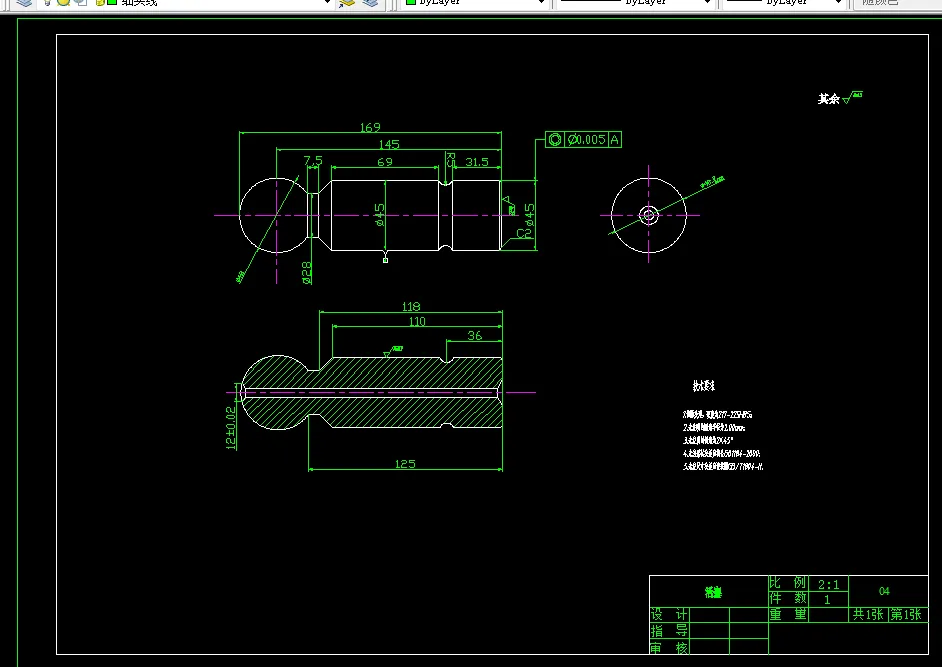
Task: Click the grip square below the ø45 dimension
Action: (x=386, y=260)
